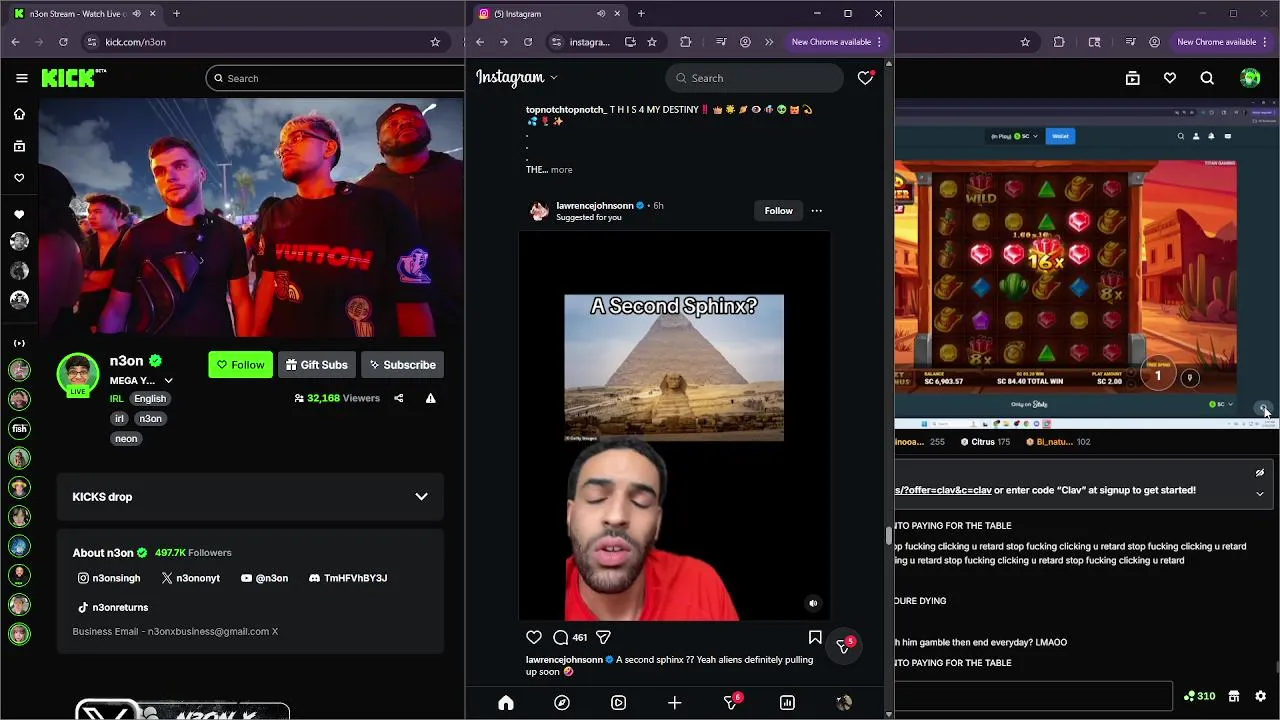Open Instagram dashboard chart icon
This screenshot has height=720, width=1280.
(x=787, y=703)
